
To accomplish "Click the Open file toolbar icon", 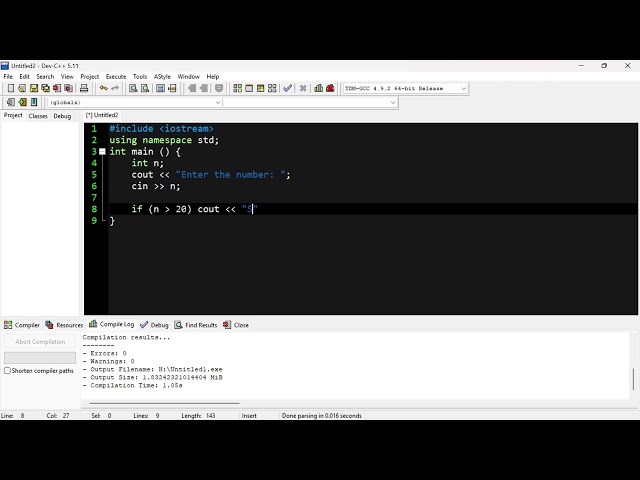I will point(22,88).
